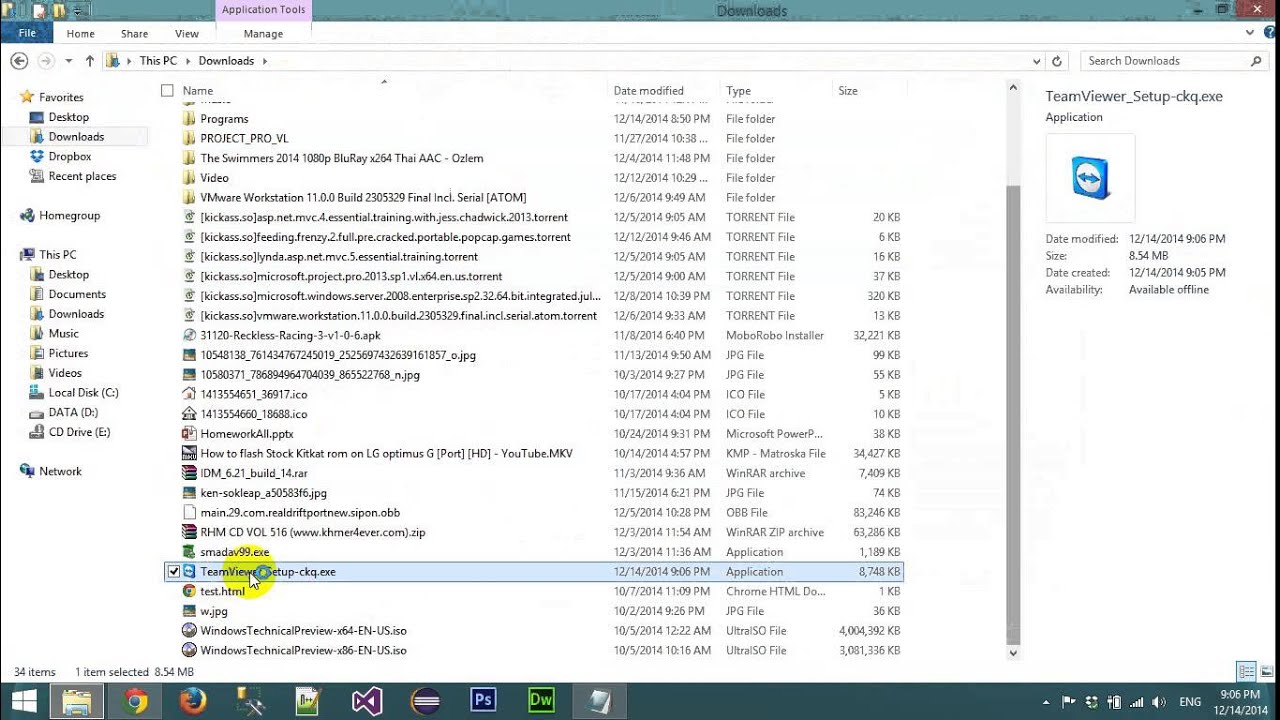This screenshot has width=1280, height=720.
Task: Open Customize Quick Access Toolbar dropdown
Action: 79,11
